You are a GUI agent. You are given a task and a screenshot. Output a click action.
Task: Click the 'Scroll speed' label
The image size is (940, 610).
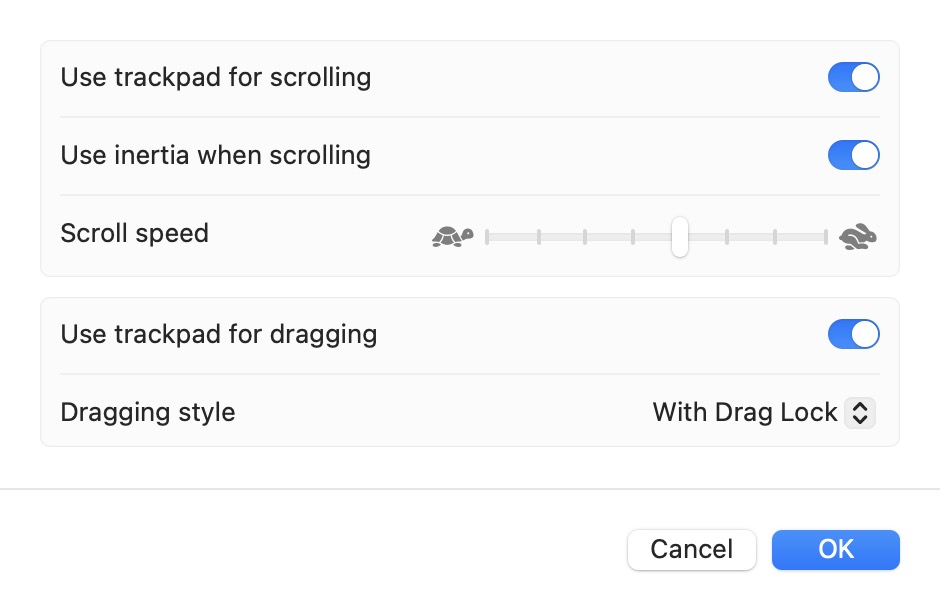tap(135, 233)
